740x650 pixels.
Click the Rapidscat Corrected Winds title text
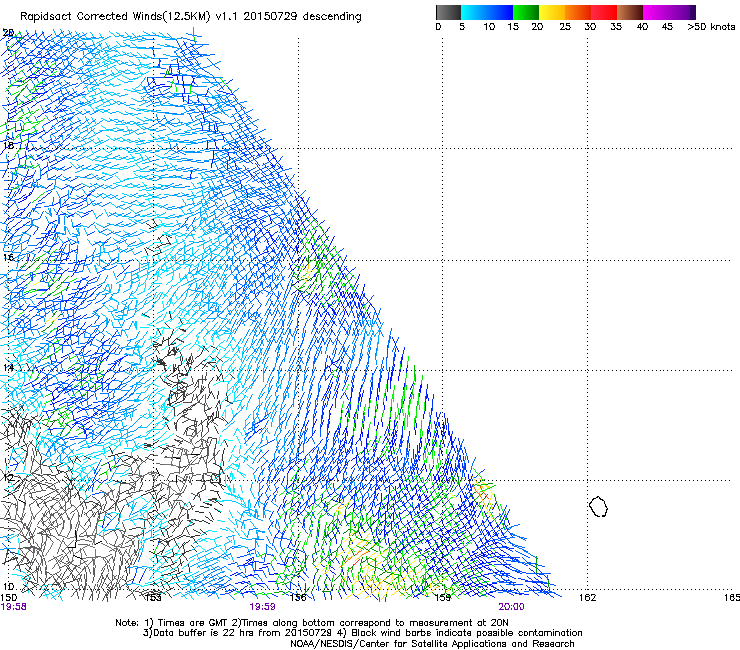click(191, 16)
